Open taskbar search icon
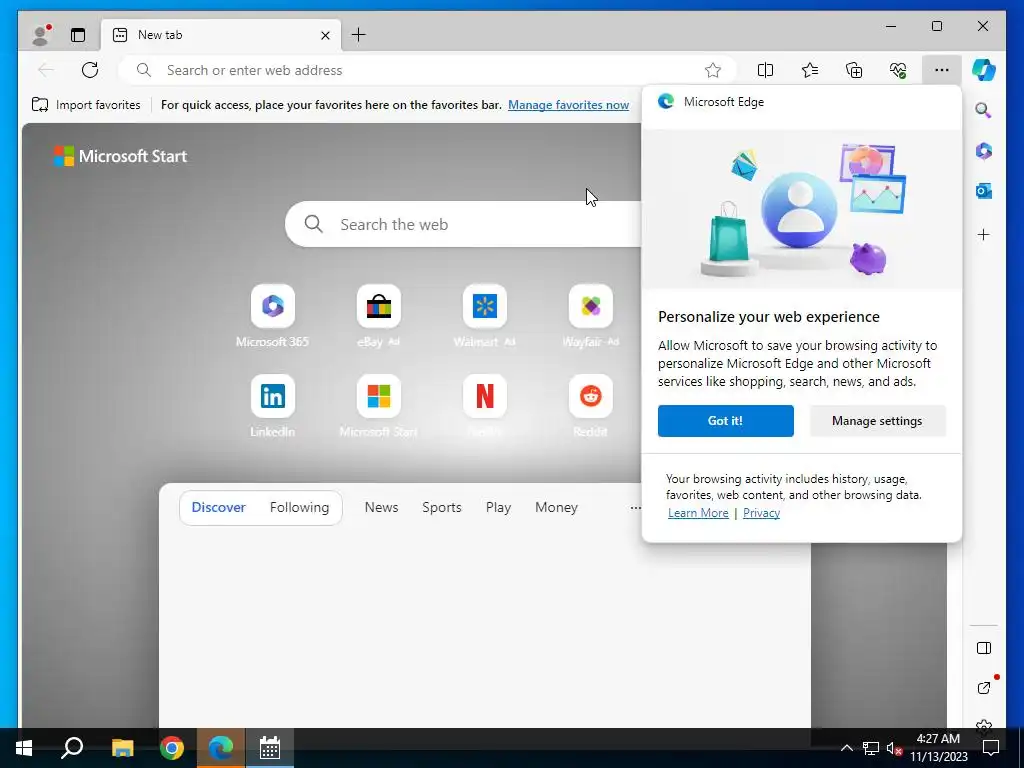Screen dimensions: 1024x768 coord(72,748)
